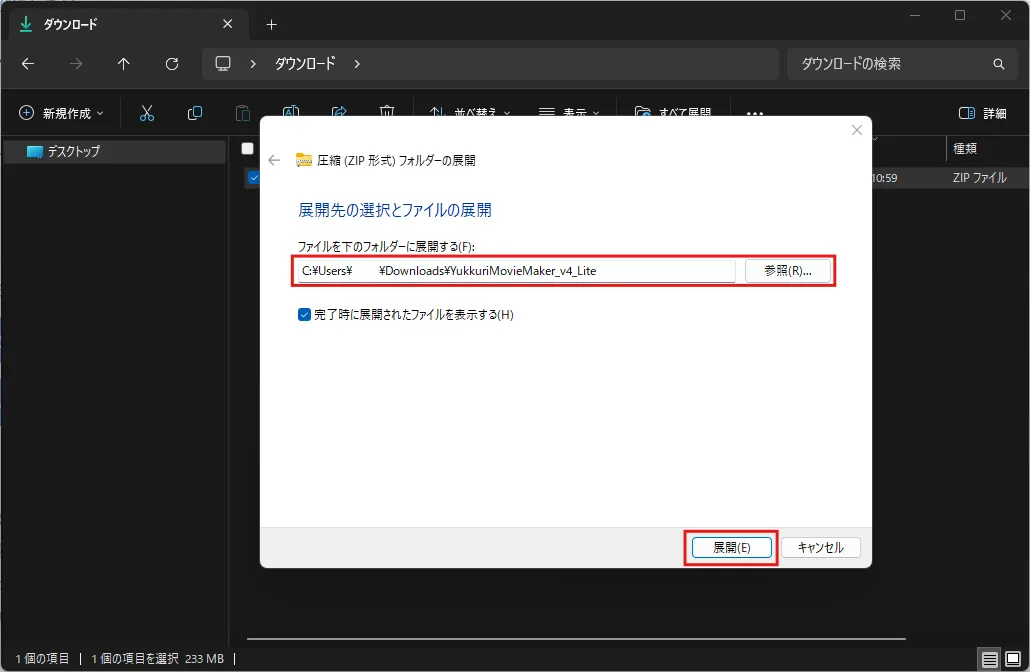
Task: Expand chevron after ダウンロード in address bar
Action: click(357, 64)
